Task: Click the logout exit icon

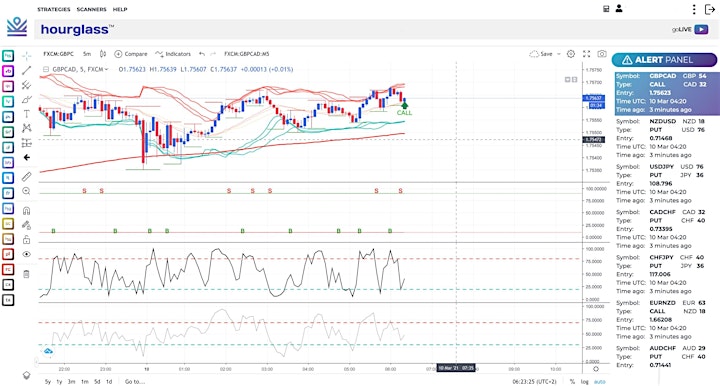Action: coord(710,9)
